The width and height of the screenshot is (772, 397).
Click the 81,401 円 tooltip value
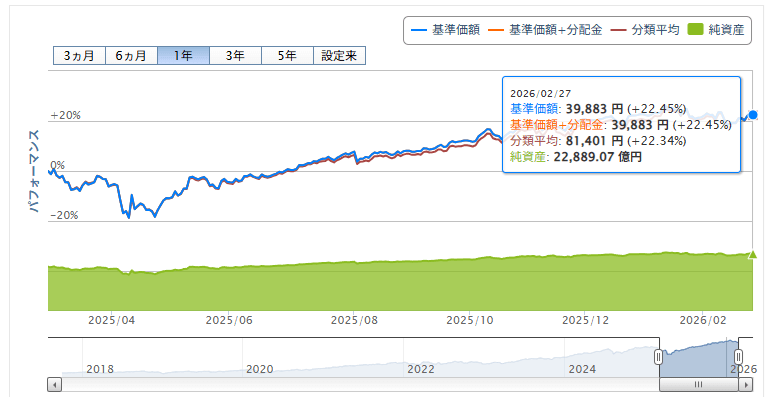(x=594, y=141)
